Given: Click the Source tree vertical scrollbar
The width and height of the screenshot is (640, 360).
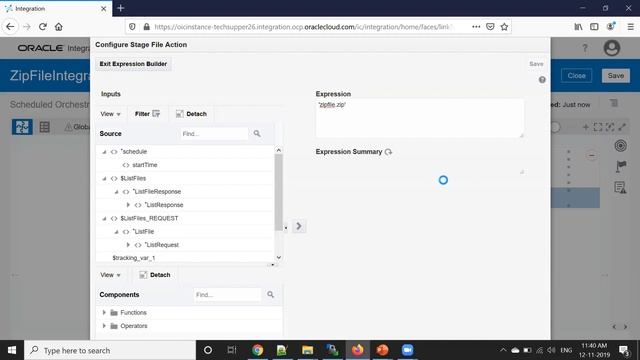Looking at the screenshot, I should [279, 192].
